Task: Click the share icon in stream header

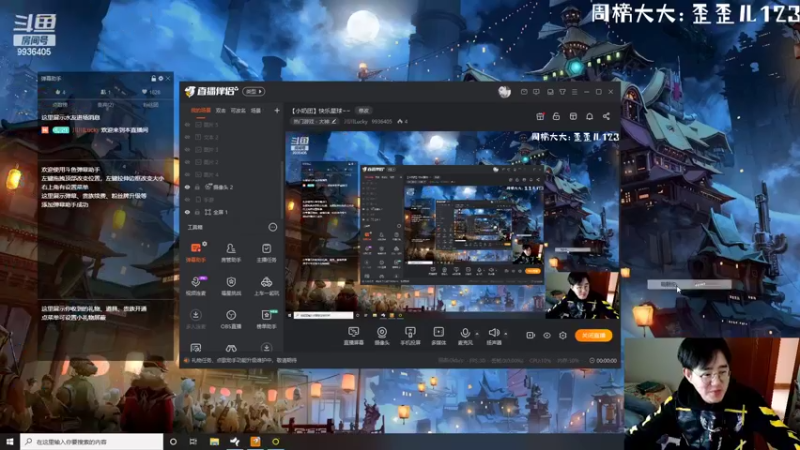Action: [606, 116]
